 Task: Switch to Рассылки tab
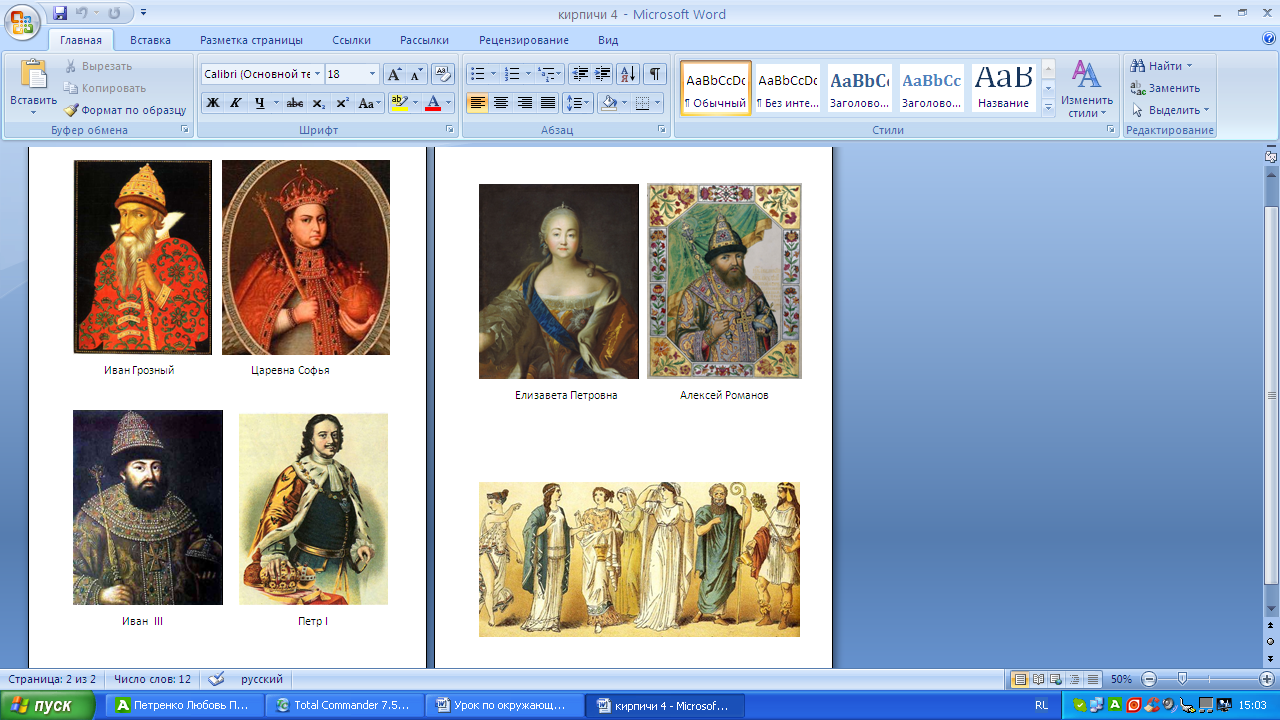[424, 40]
